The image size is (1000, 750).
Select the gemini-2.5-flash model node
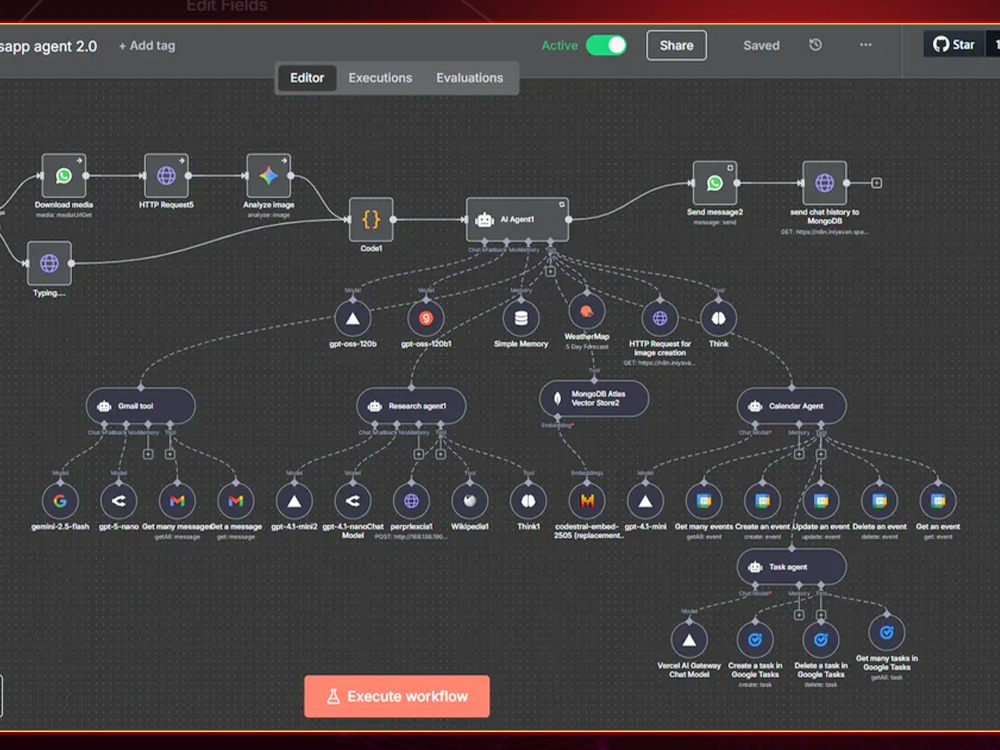pos(60,501)
